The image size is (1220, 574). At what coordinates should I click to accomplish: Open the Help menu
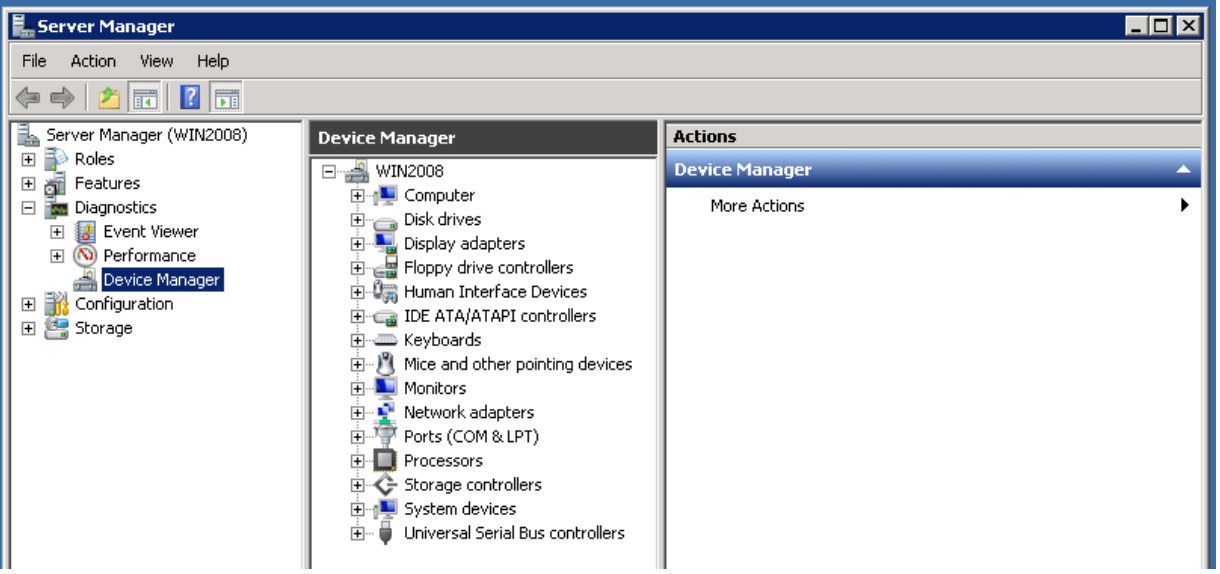click(213, 61)
